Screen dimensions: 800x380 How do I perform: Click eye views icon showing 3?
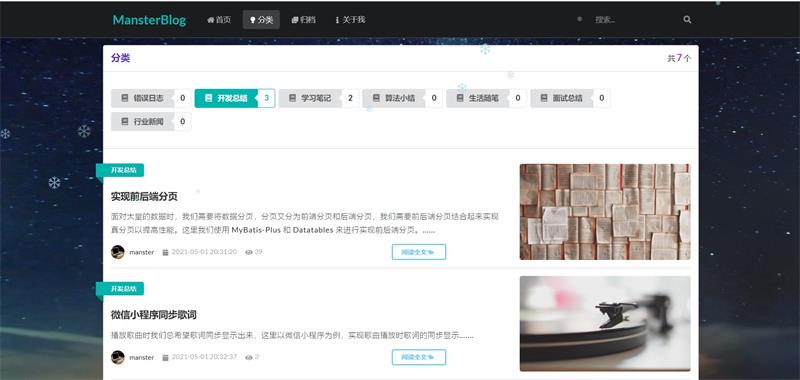tap(249, 358)
